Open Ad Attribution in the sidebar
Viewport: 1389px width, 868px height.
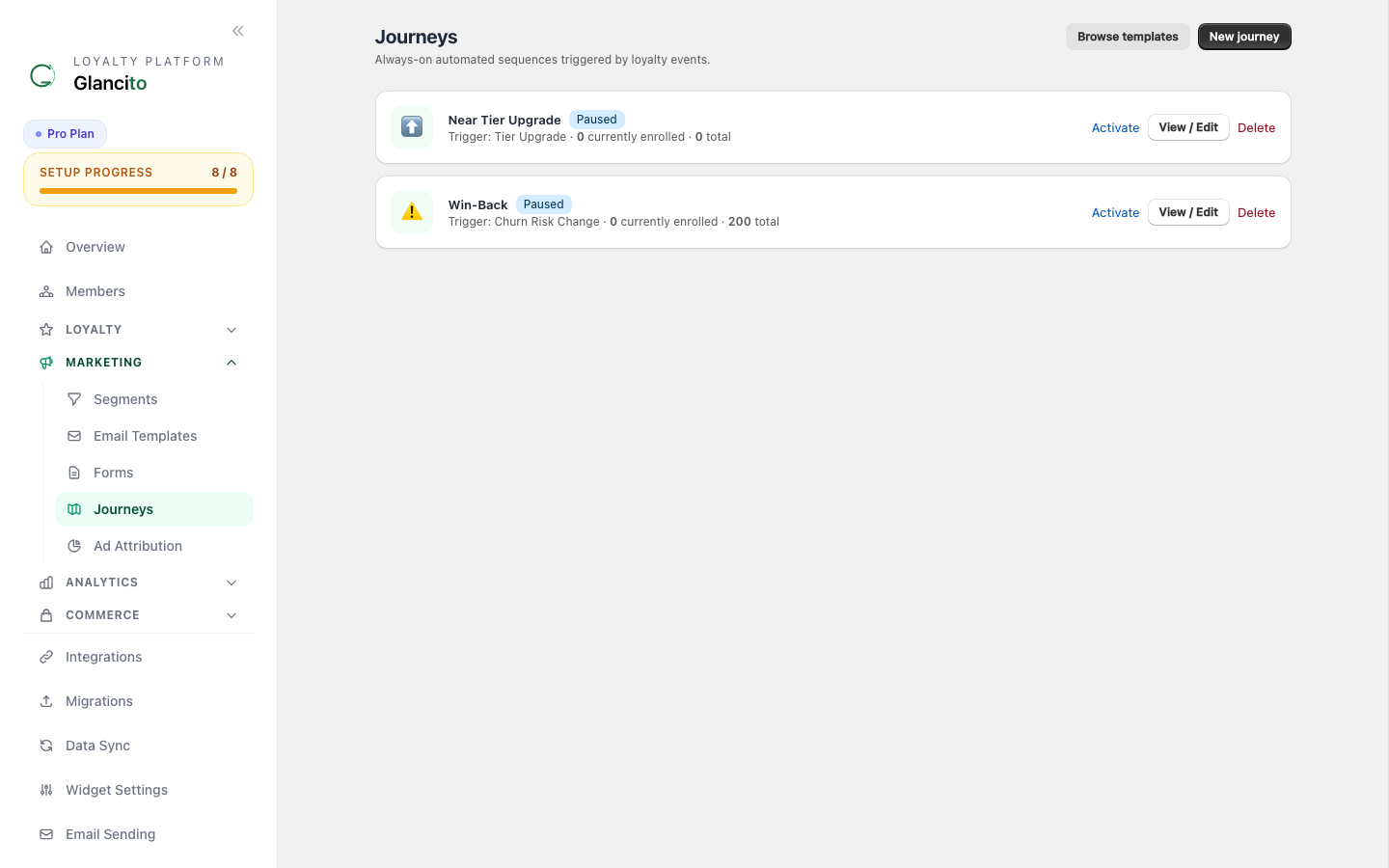(154, 546)
